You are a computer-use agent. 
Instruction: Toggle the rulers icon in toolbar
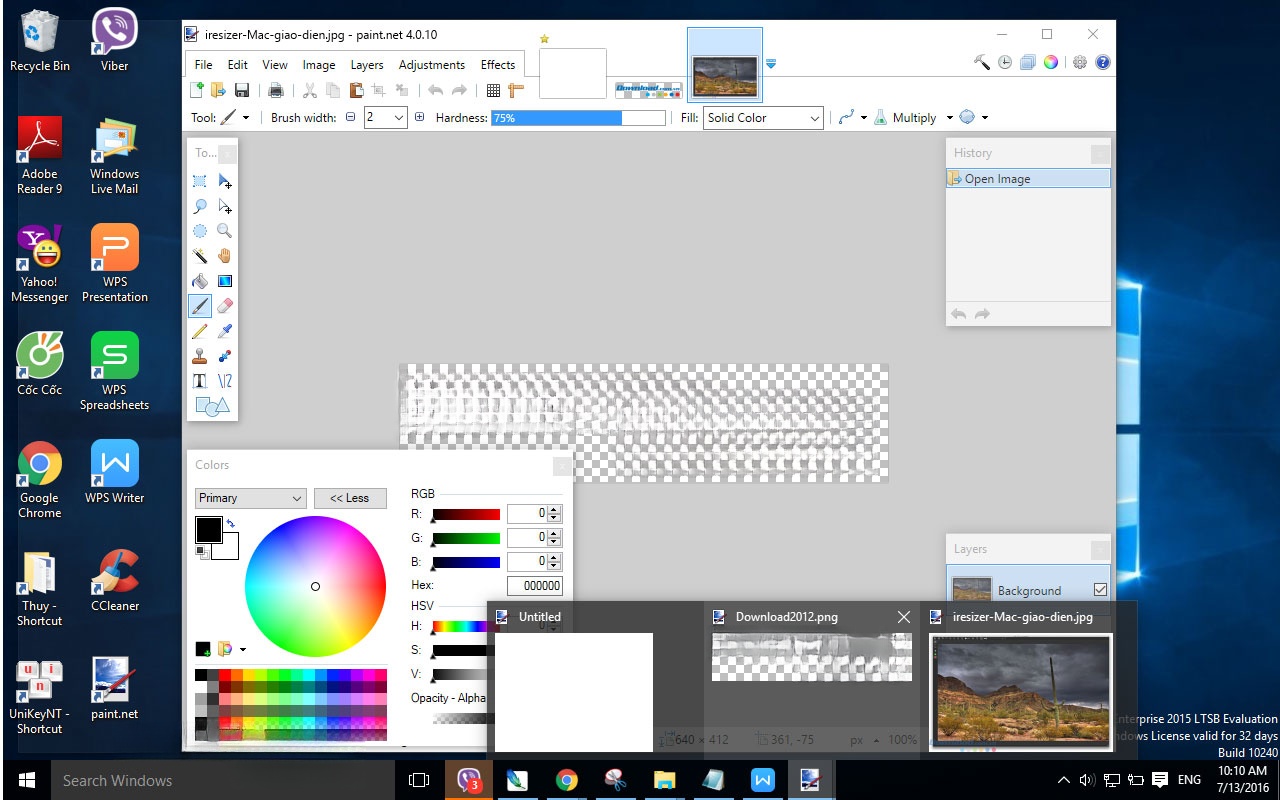point(516,90)
